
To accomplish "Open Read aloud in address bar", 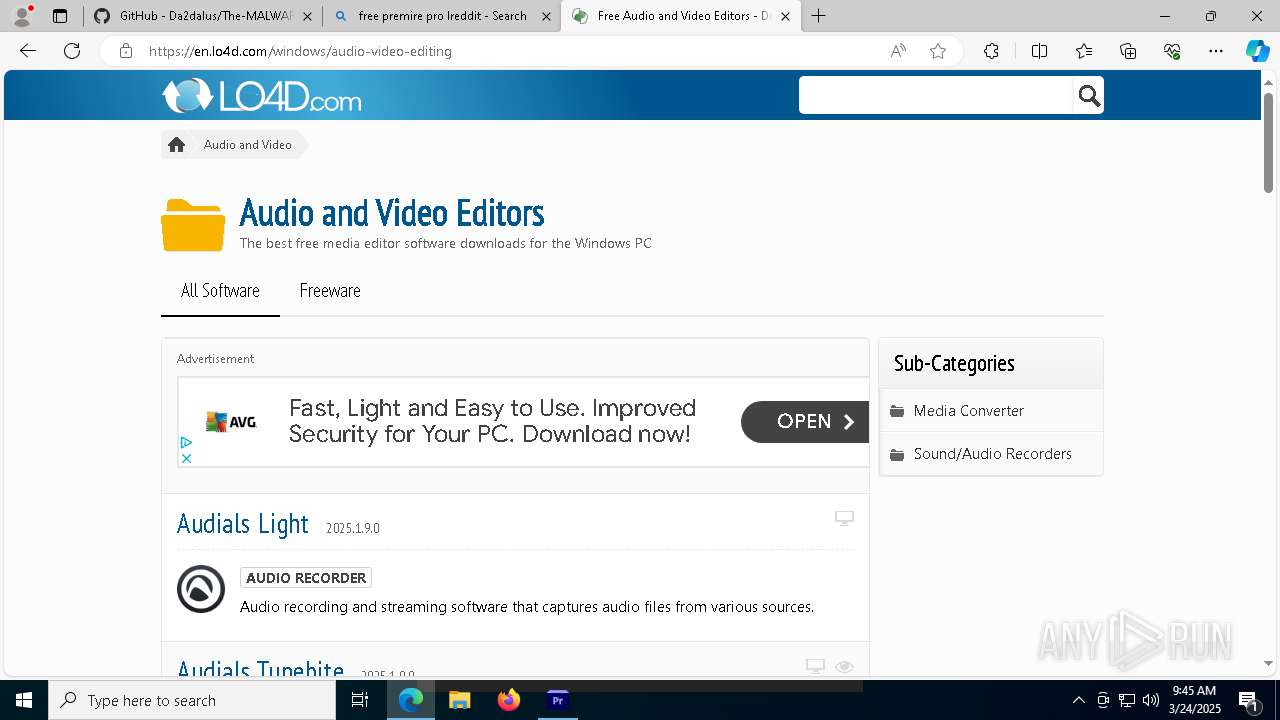I will click(x=898, y=51).
